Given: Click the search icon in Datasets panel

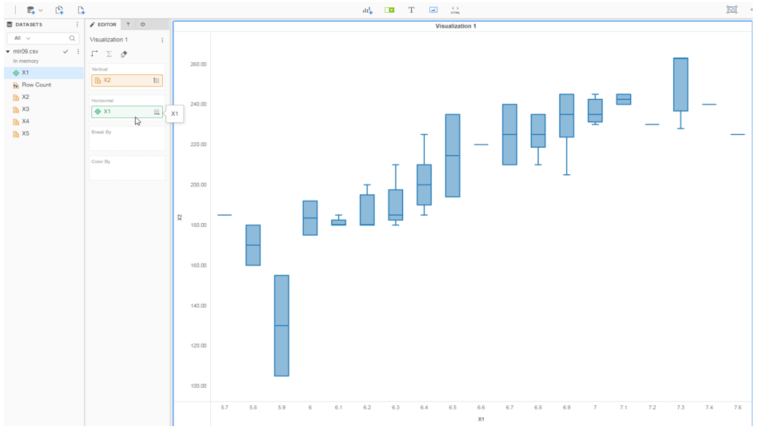Looking at the screenshot, I should click(x=72, y=37).
